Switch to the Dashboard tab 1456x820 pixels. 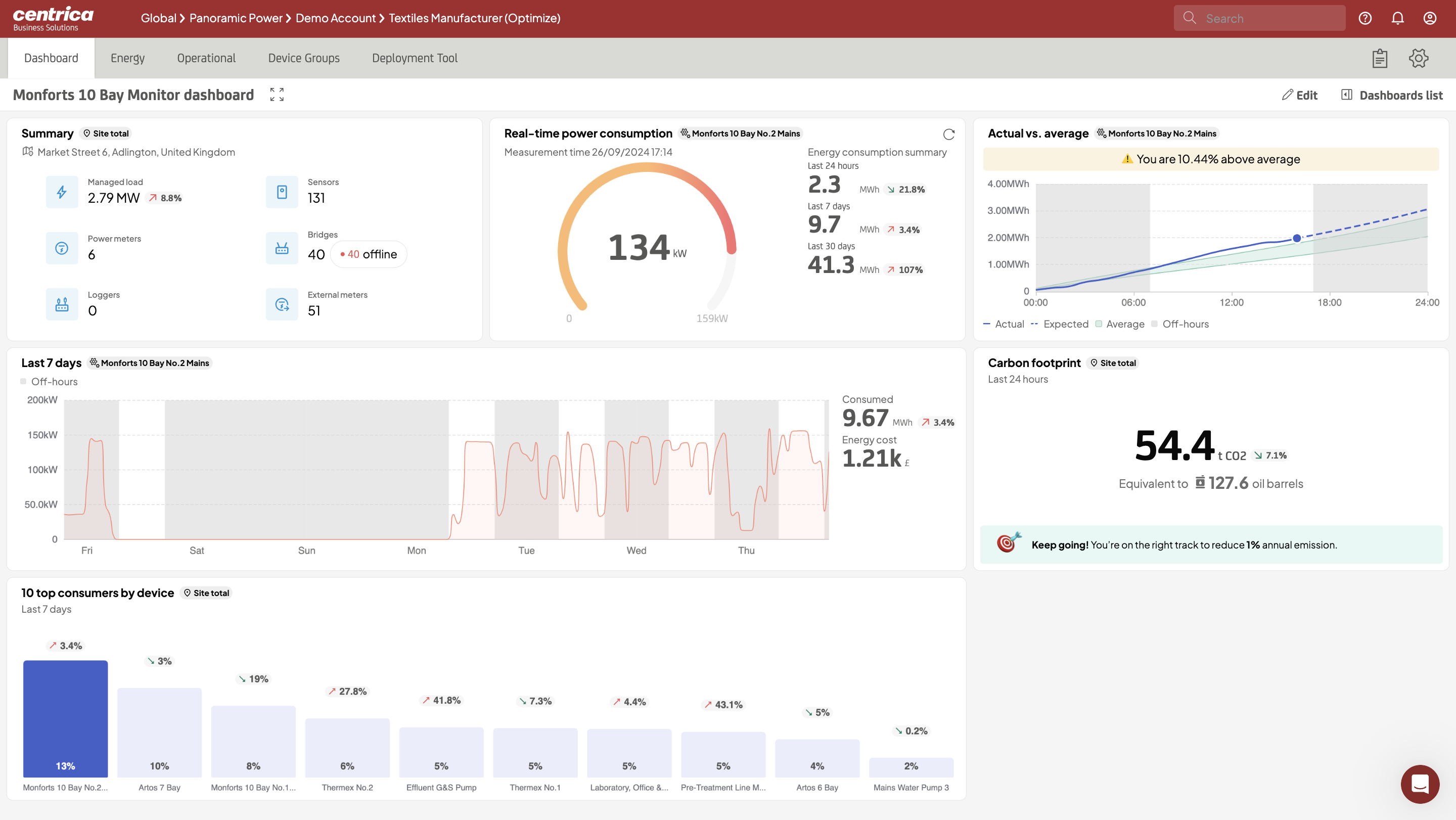[x=51, y=58]
